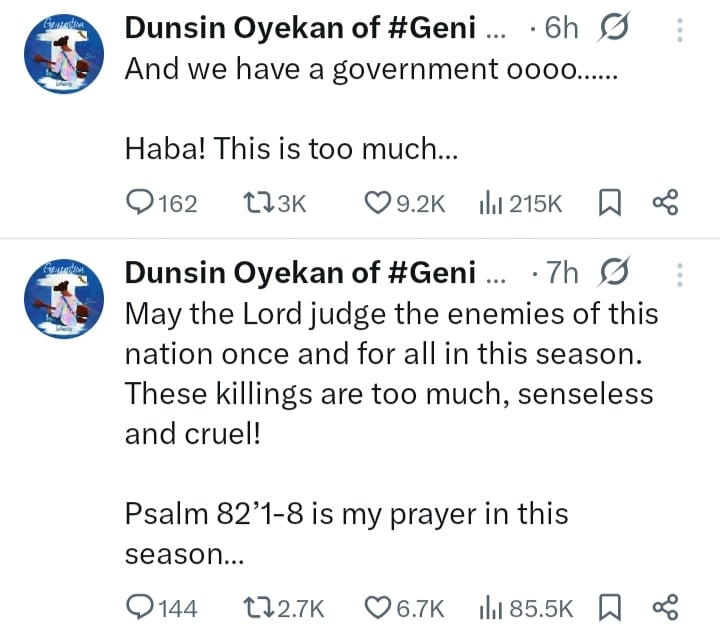Bookmark the 'government oooo' tweet
Image resolution: width=720 pixels, height=633 pixels.
[x=608, y=203]
